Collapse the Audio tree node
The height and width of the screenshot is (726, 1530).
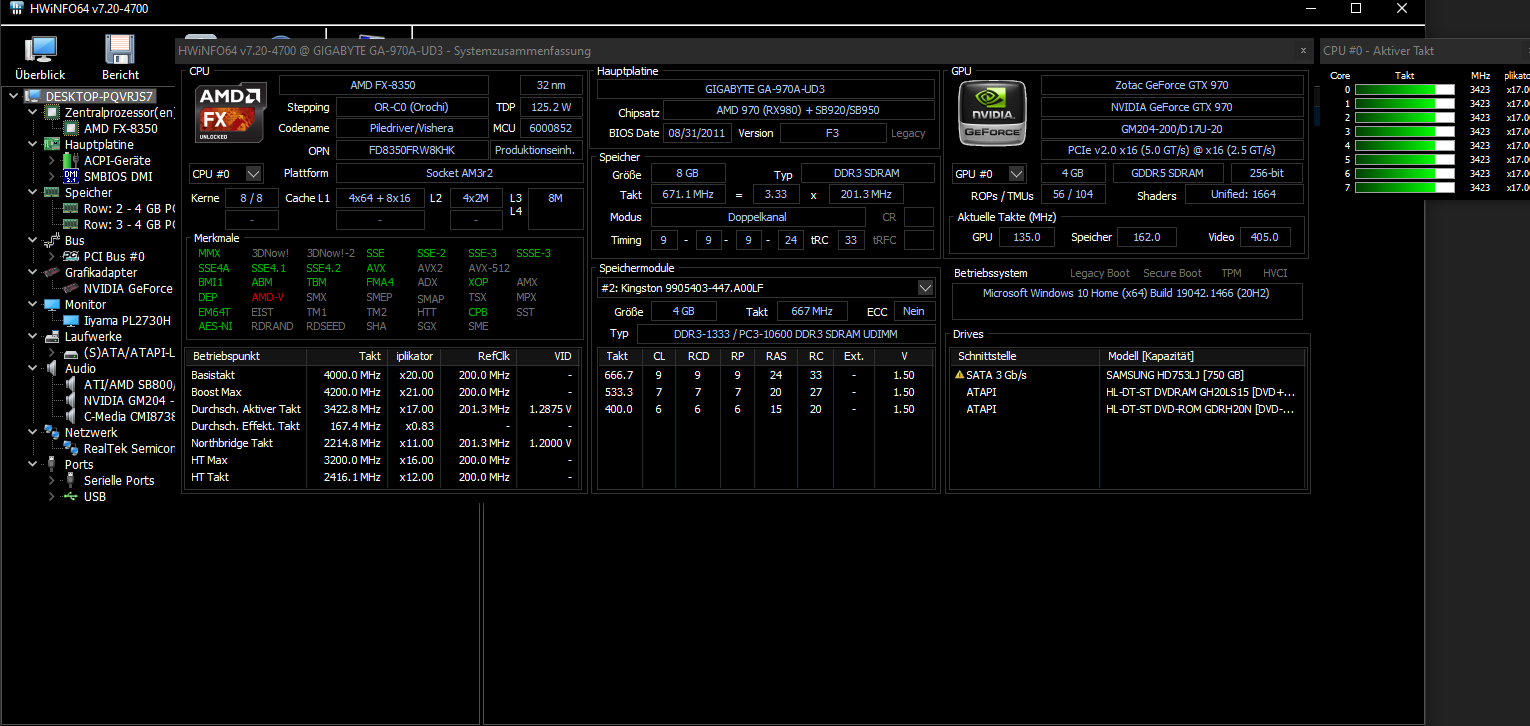33,368
